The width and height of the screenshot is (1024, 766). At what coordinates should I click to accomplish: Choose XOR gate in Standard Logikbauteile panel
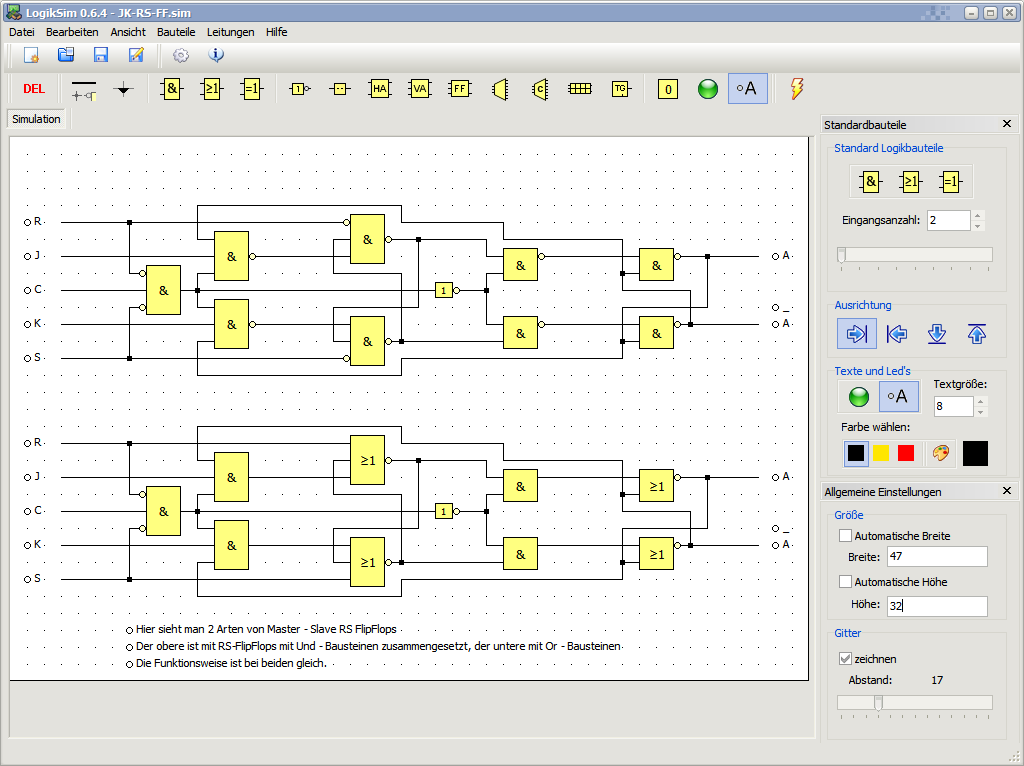pyautogui.click(x=951, y=182)
